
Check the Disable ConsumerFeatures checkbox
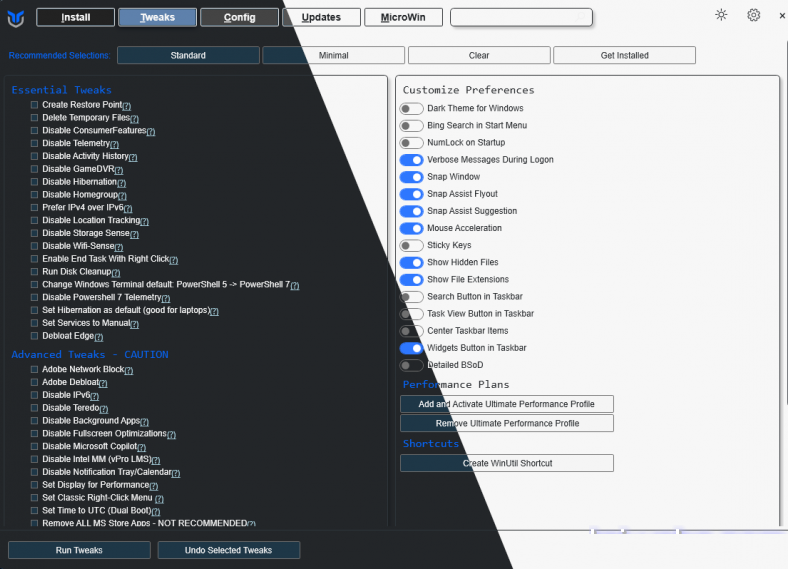pos(34,130)
